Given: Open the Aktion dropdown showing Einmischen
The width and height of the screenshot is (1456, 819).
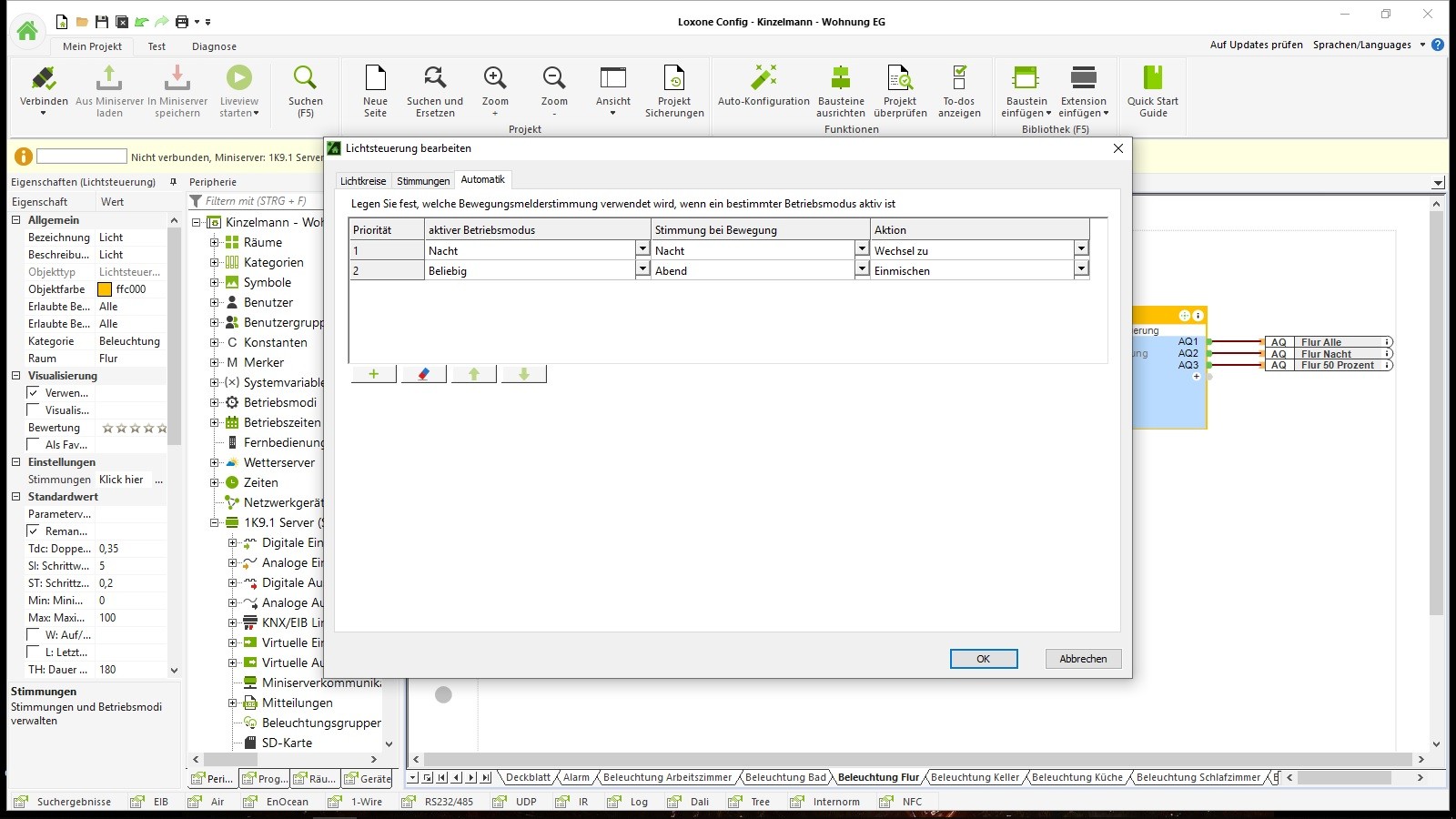Looking at the screenshot, I should tap(1081, 269).
